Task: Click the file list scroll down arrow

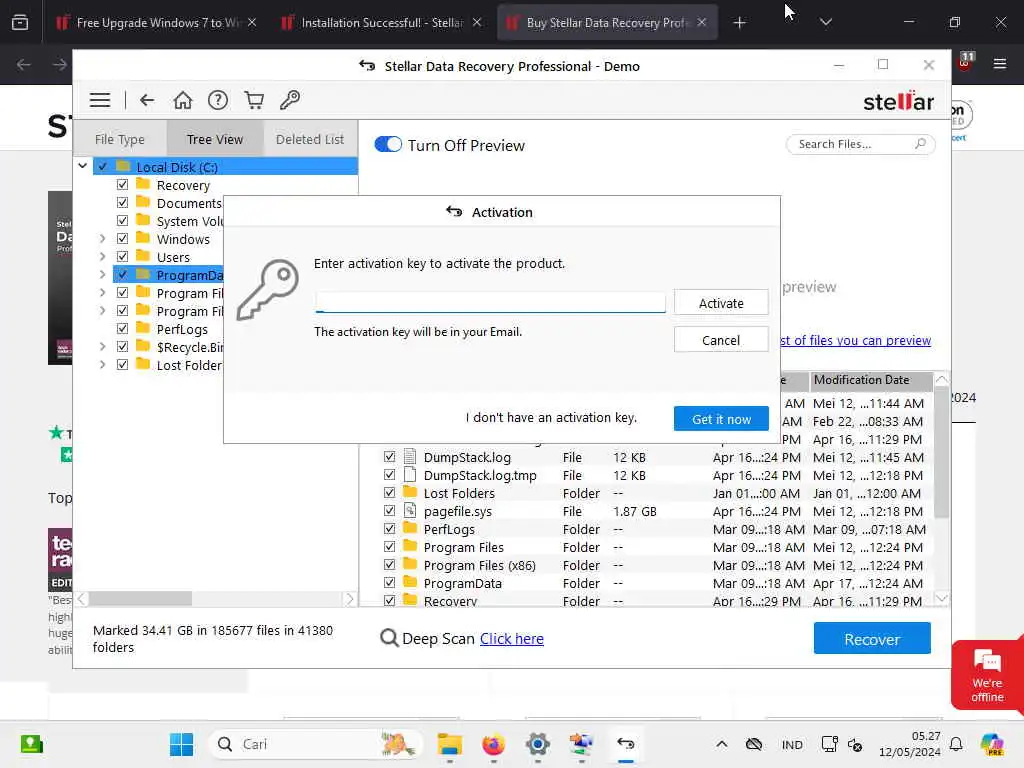Action: 941,598
